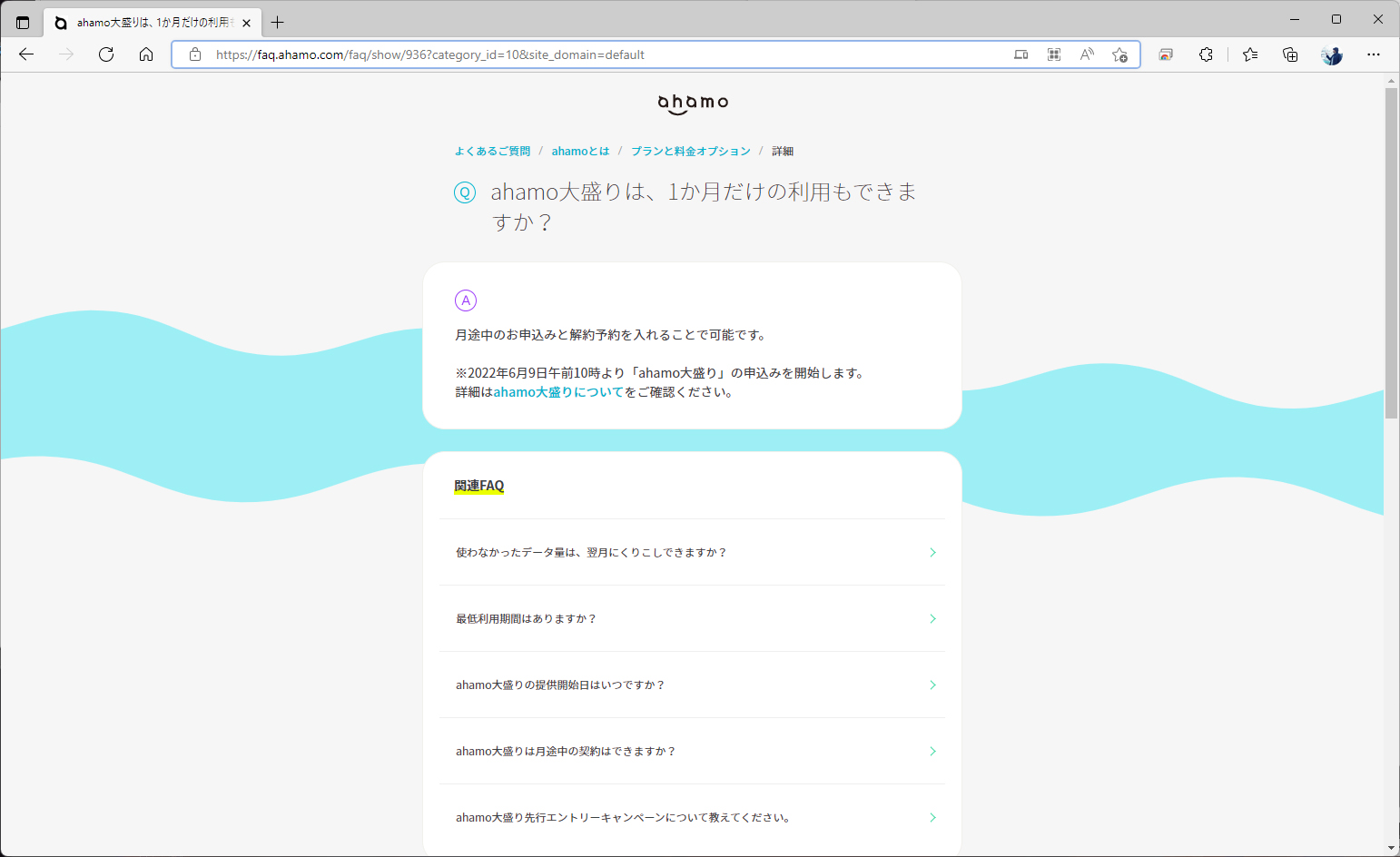
Task: Click the site permissions lock icon
Action: click(x=195, y=54)
